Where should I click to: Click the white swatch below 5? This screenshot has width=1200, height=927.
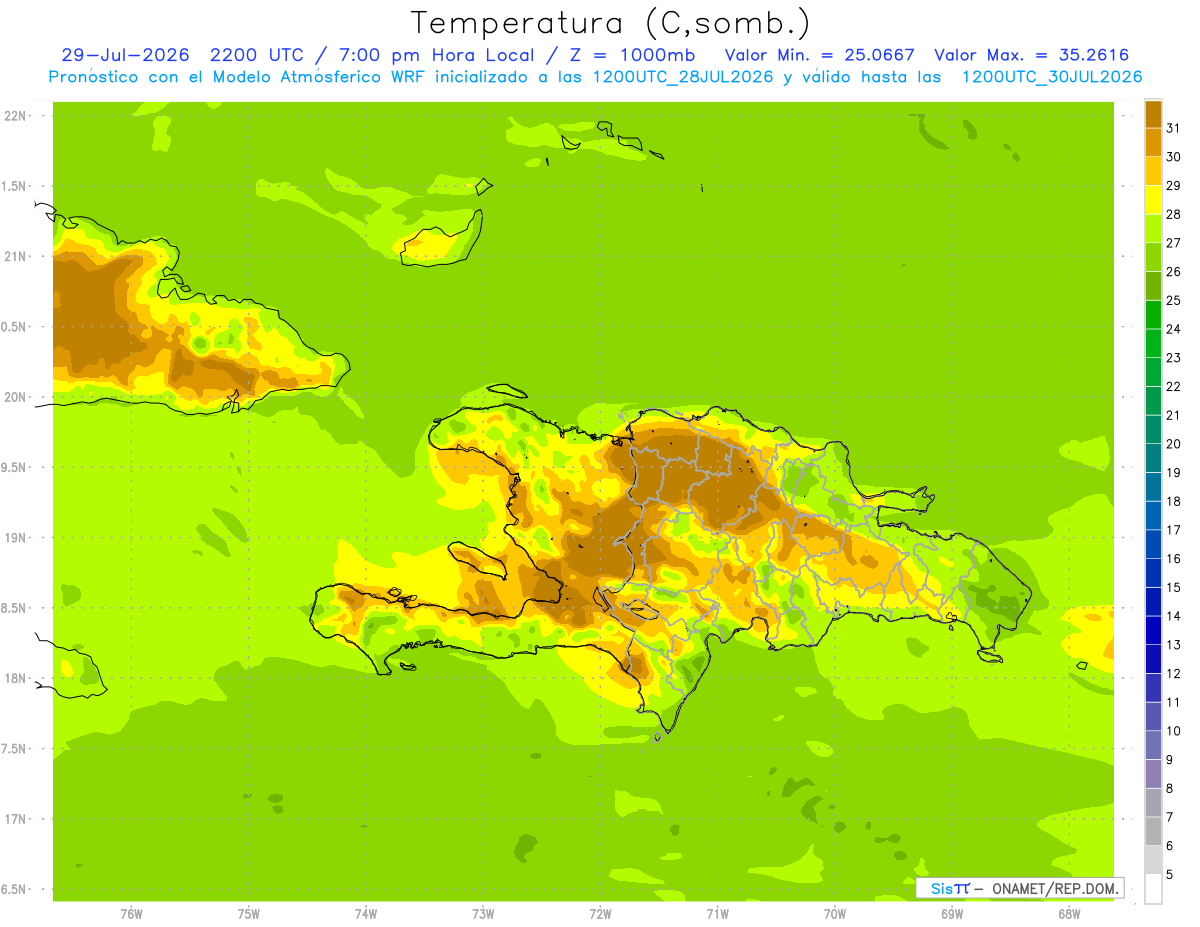pos(1153,889)
